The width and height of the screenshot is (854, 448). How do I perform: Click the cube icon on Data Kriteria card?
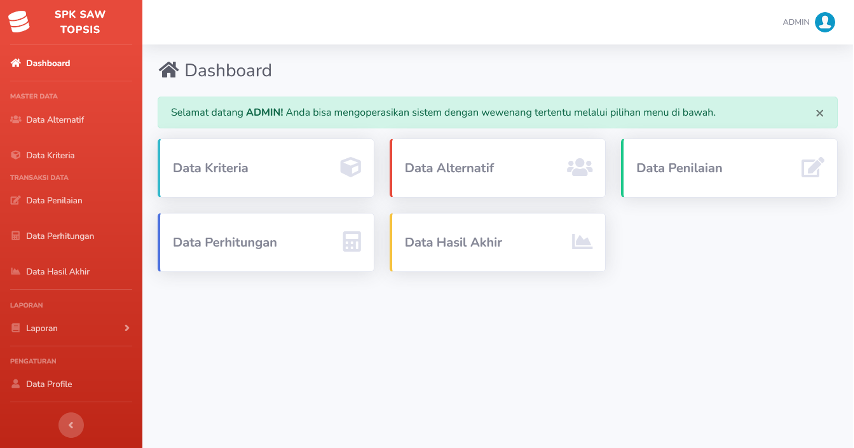click(x=351, y=167)
